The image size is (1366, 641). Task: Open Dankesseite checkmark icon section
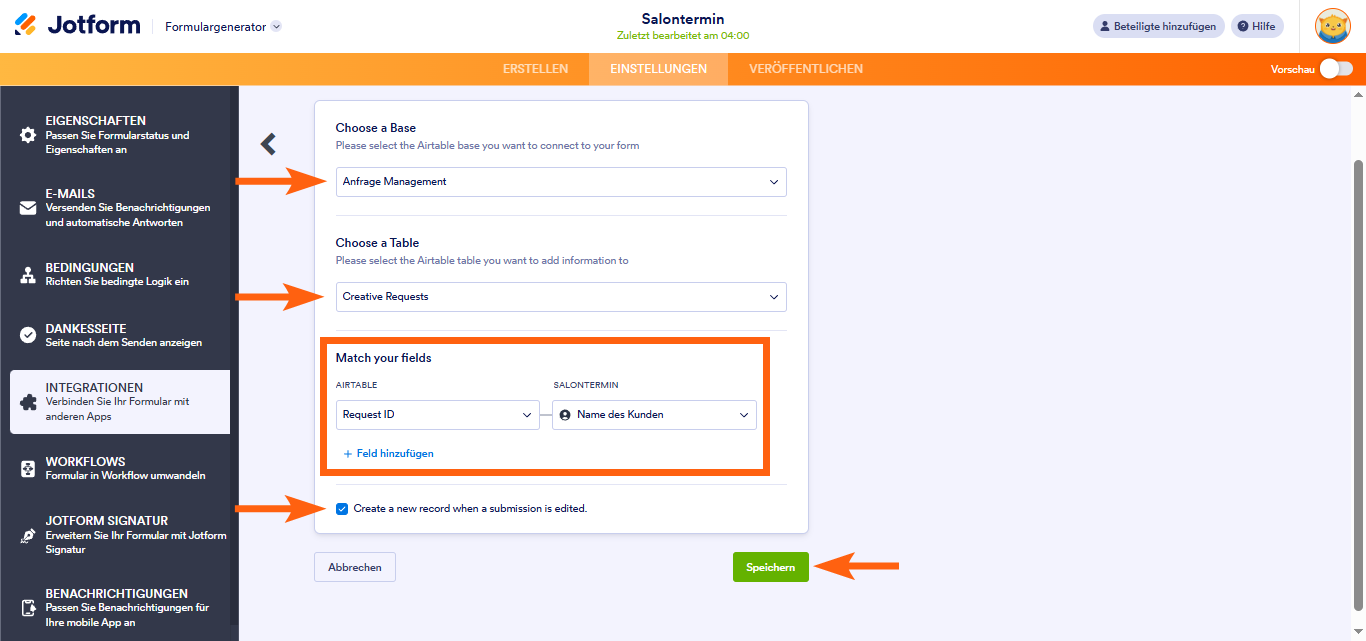tap(28, 335)
